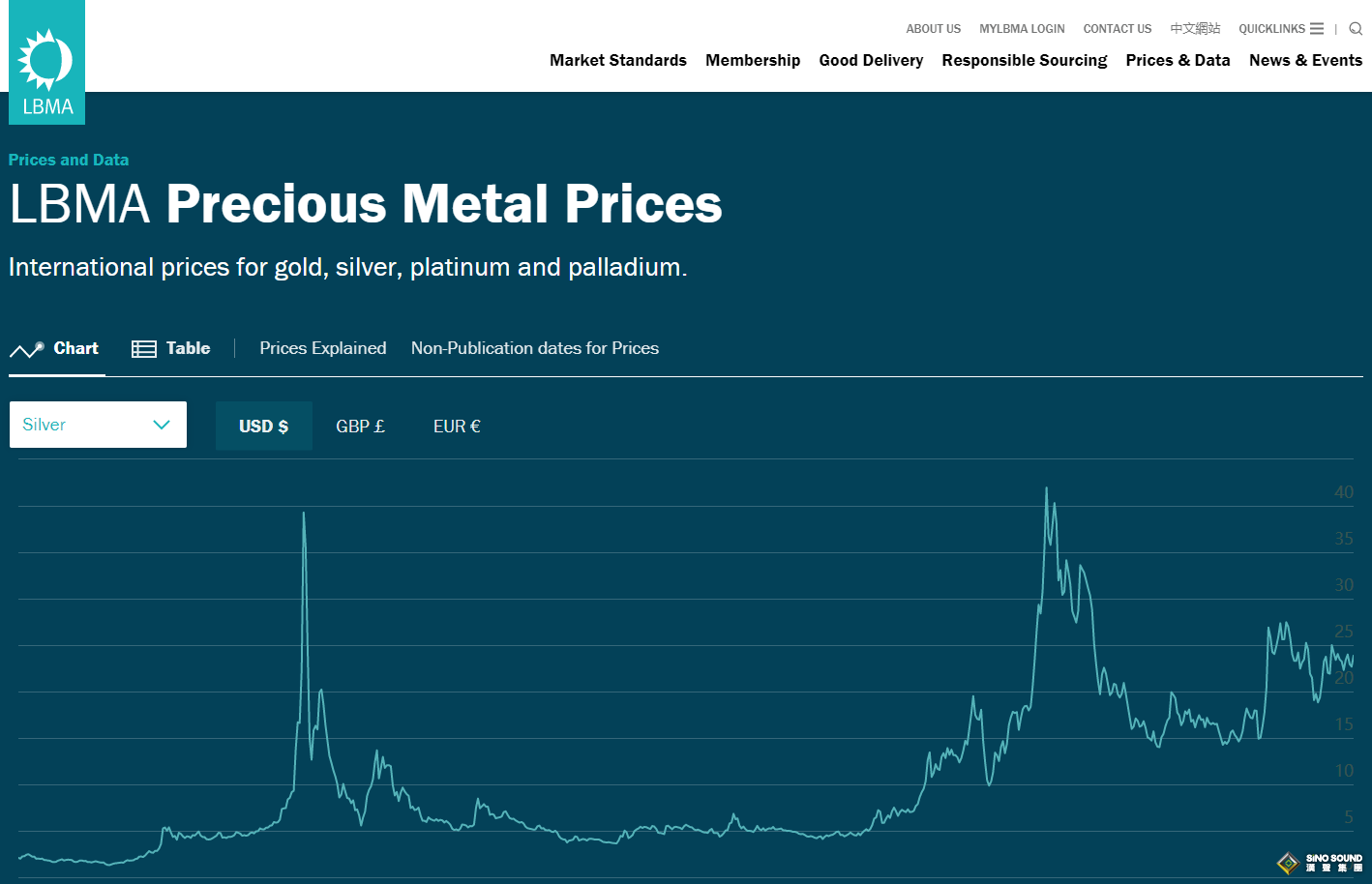This screenshot has width=1372, height=884.
Task: Click the 25 y-axis label
Action: tap(1344, 632)
